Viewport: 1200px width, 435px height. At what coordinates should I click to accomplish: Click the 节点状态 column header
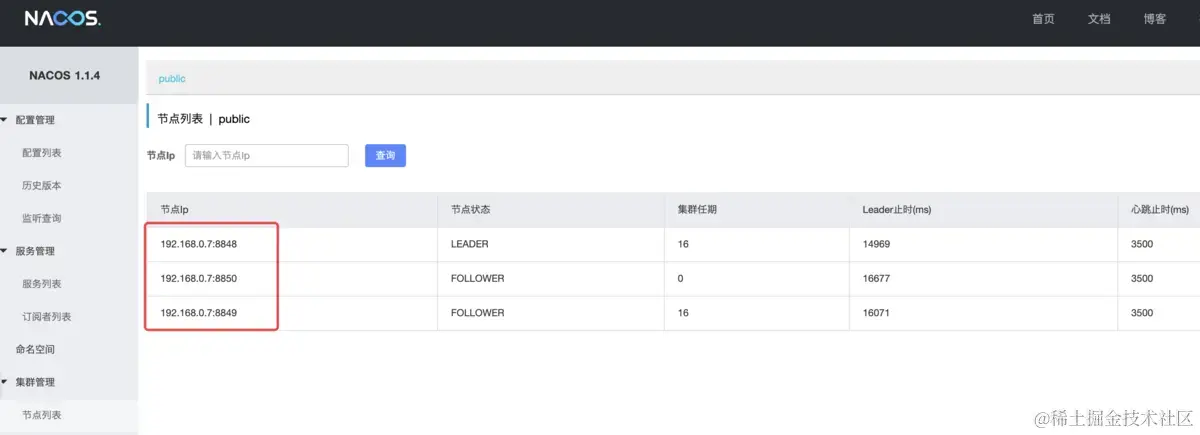tap(470, 210)
